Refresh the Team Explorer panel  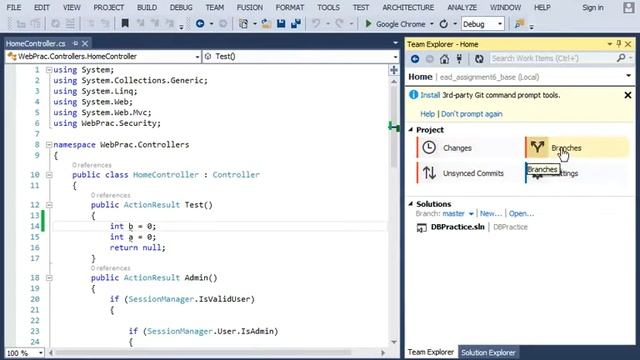pyautogui.click(x=479, y=59)
